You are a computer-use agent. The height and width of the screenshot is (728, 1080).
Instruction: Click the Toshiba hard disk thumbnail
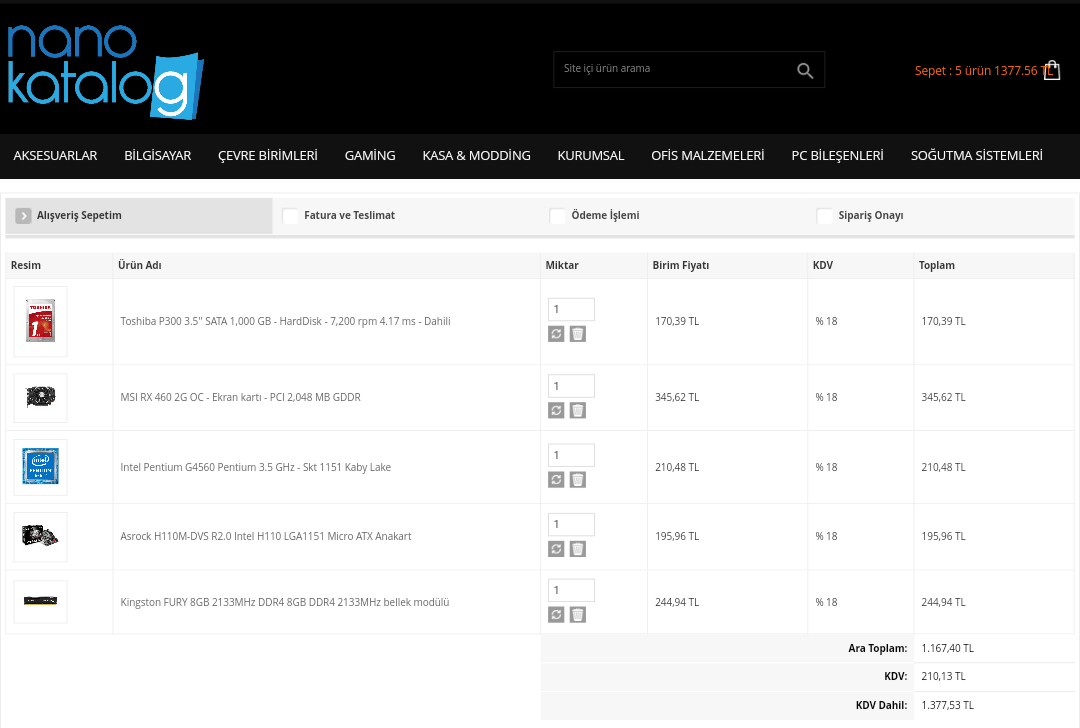click(41, 321)
